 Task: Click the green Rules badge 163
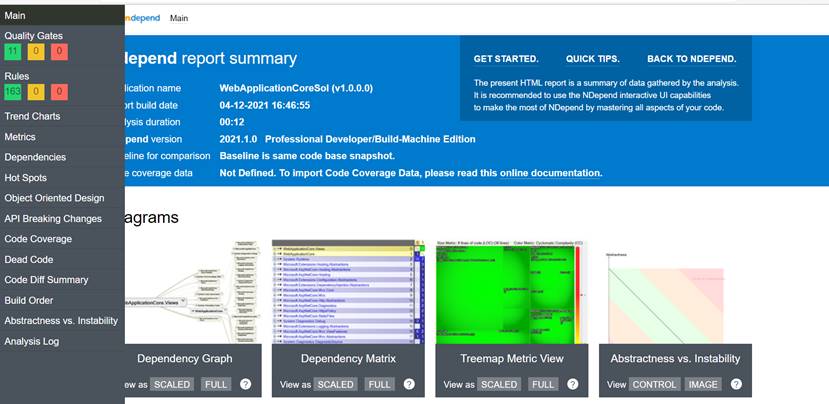(13, 92)
